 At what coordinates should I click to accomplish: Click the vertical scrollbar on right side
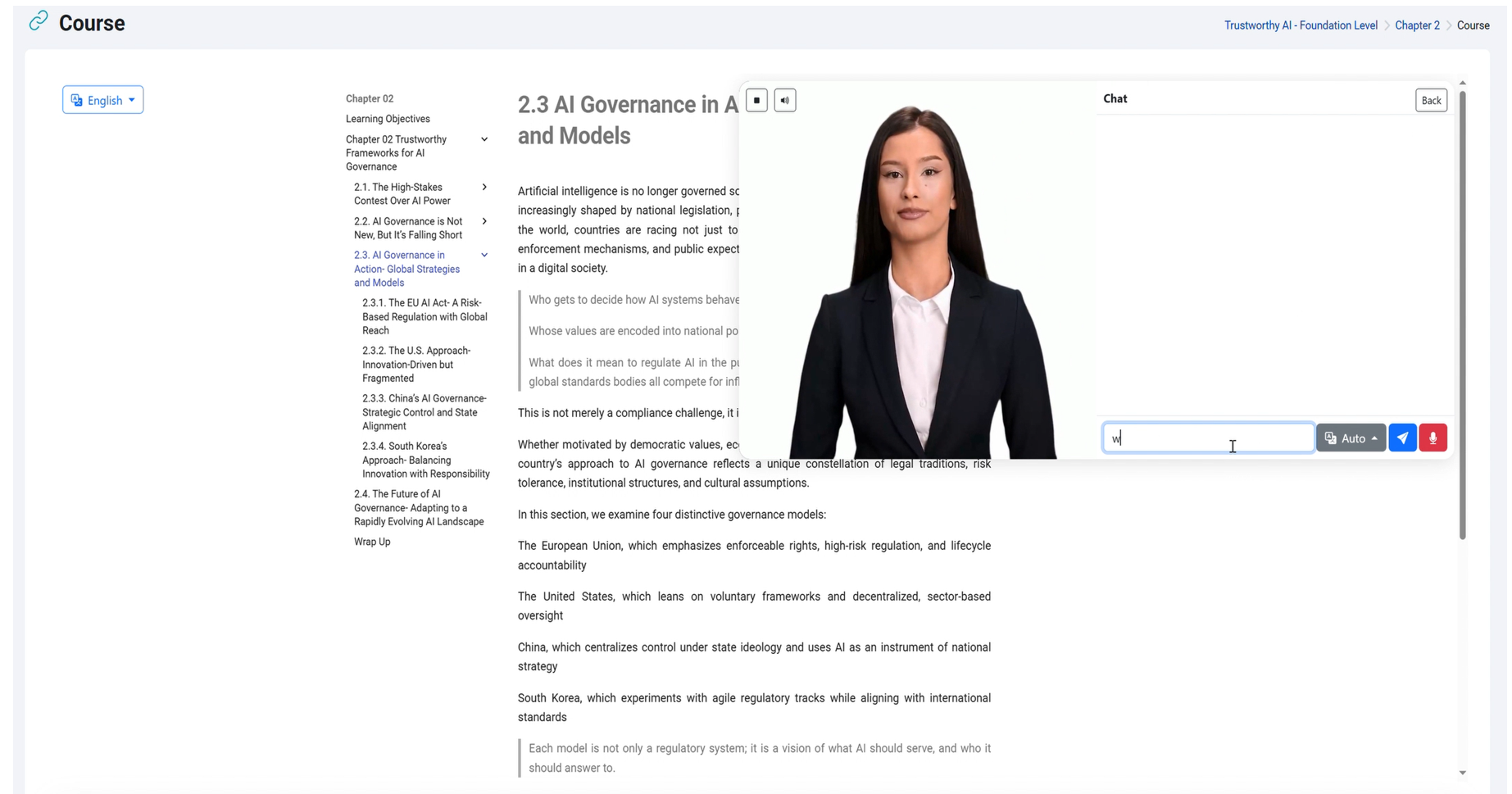1462,328
